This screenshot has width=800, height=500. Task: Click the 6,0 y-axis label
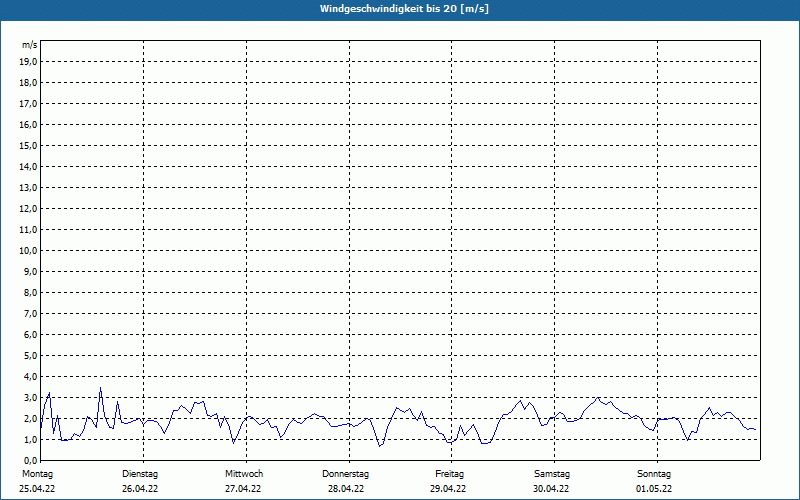[31, 335]
